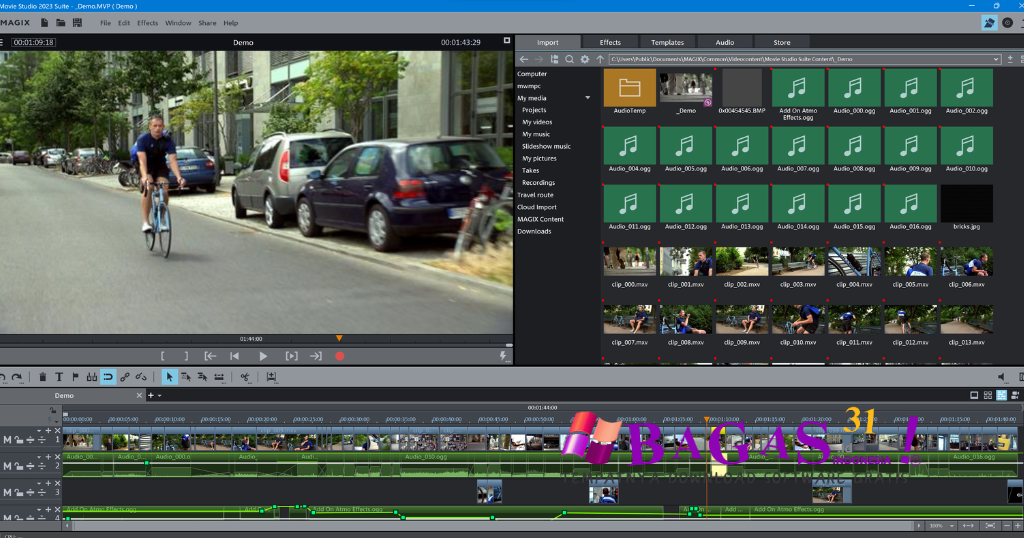Click the Redo arrow in editing toolbar
1024x538 pixels.
18,377
